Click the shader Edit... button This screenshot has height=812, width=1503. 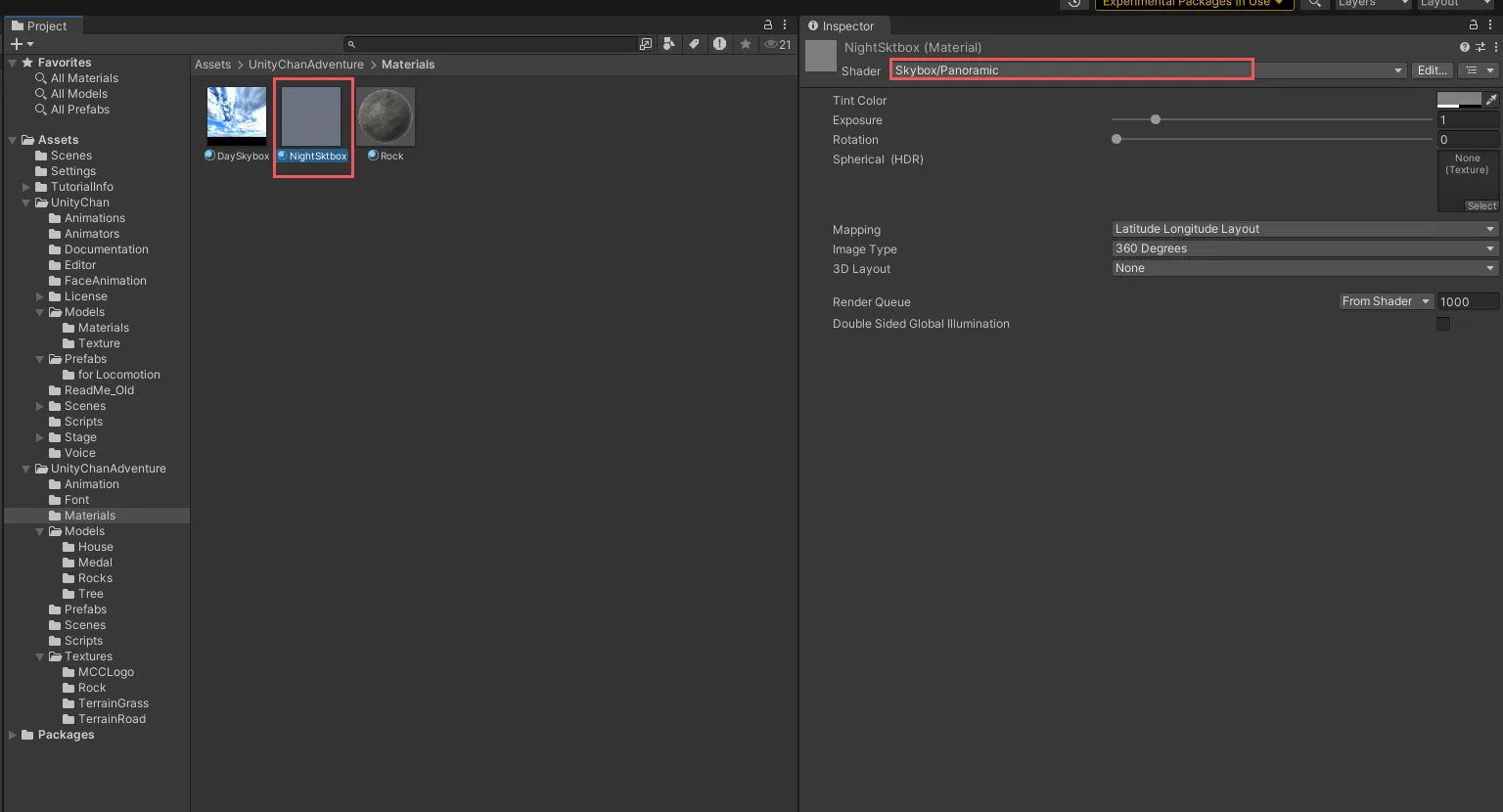(1432, 70)
